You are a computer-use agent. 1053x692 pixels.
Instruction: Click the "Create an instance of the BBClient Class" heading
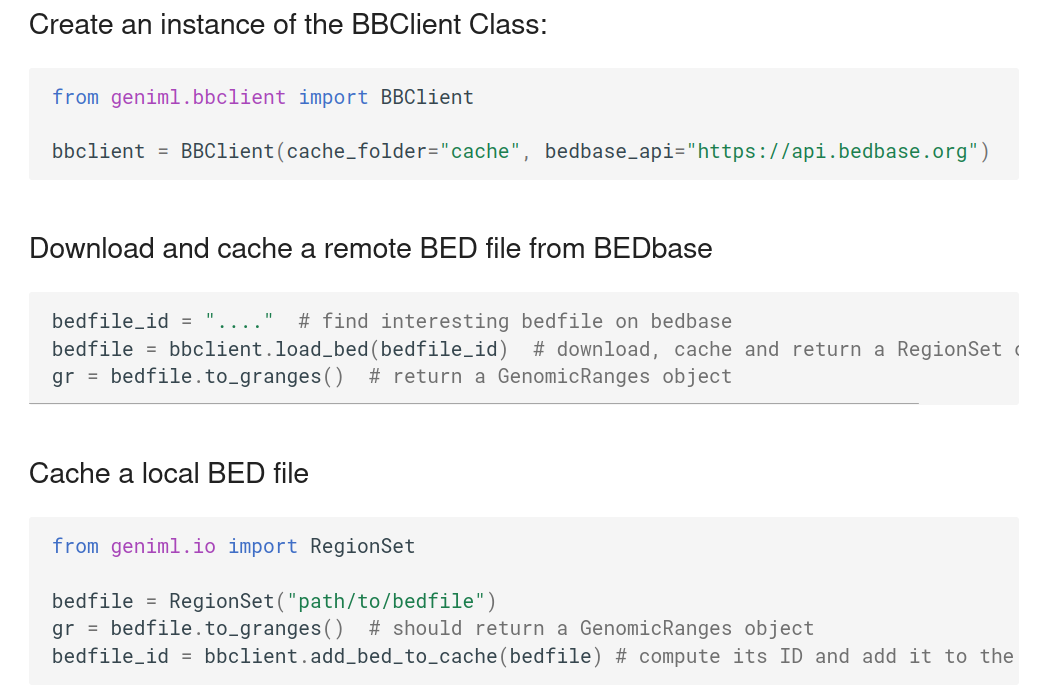(x=288, y=25)
